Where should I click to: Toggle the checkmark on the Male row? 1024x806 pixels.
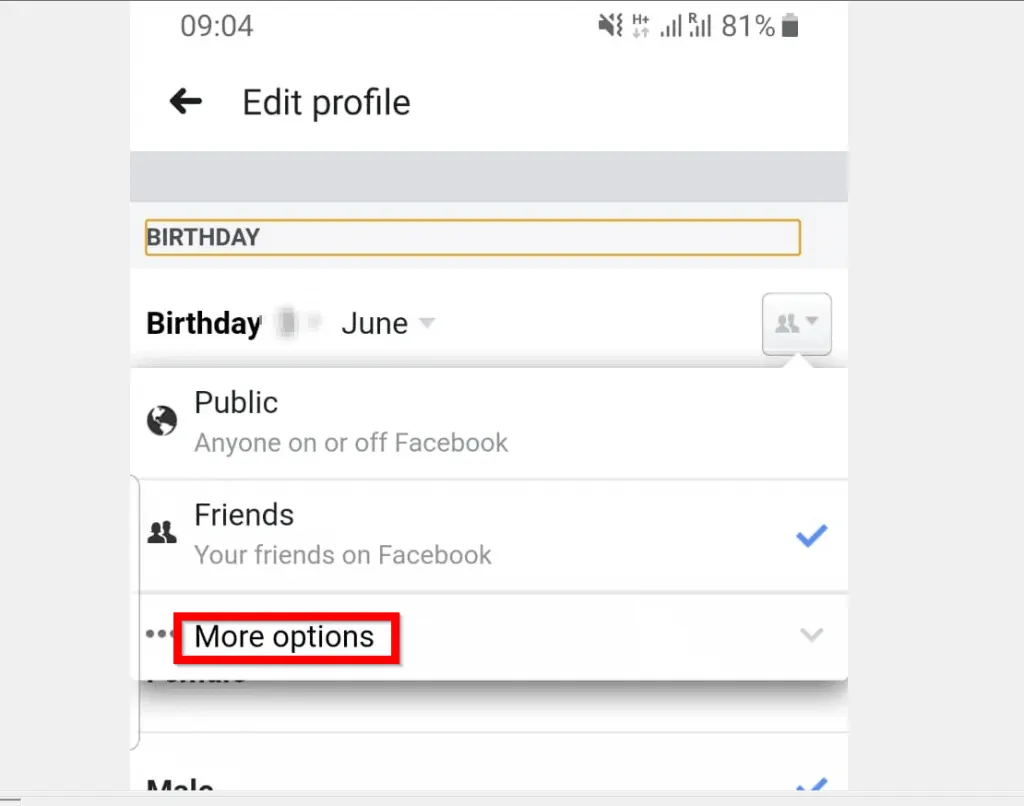click(x=811, y=787)
